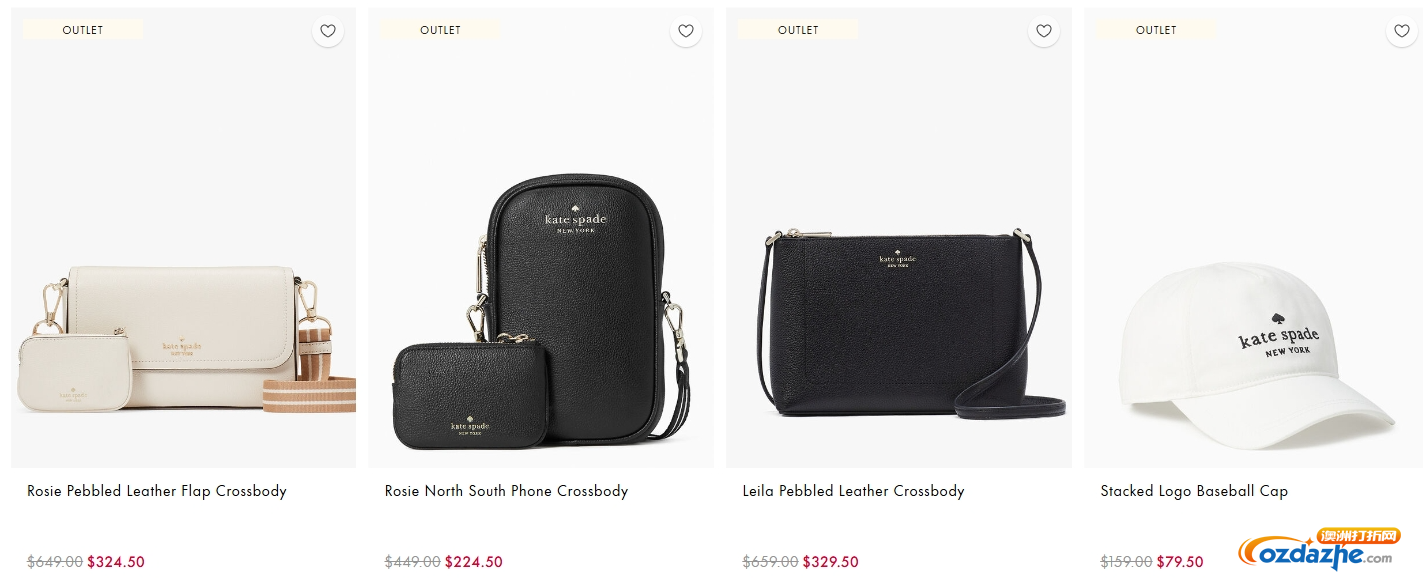This screenshot has height=583, width=1423.
Task: Toggle wishlist heart for Stacked Logo Baseball Cap
Action: [x=1402, y=31]
